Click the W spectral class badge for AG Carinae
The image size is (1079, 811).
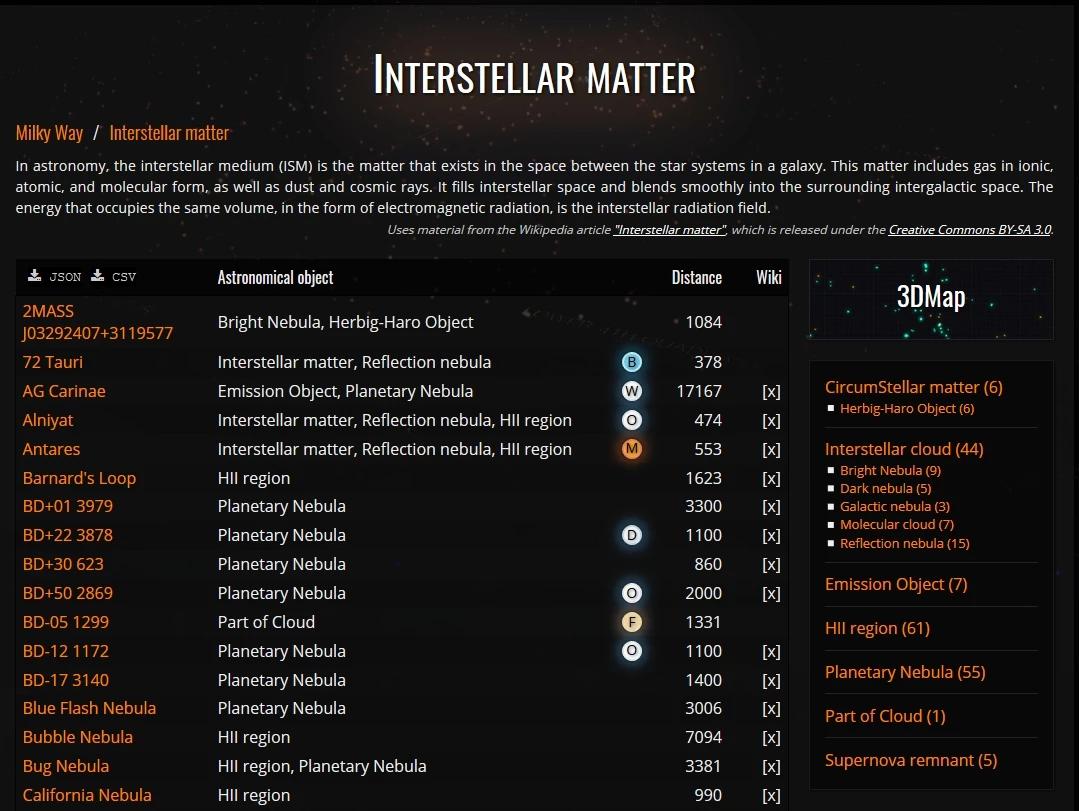pos(631,391)
